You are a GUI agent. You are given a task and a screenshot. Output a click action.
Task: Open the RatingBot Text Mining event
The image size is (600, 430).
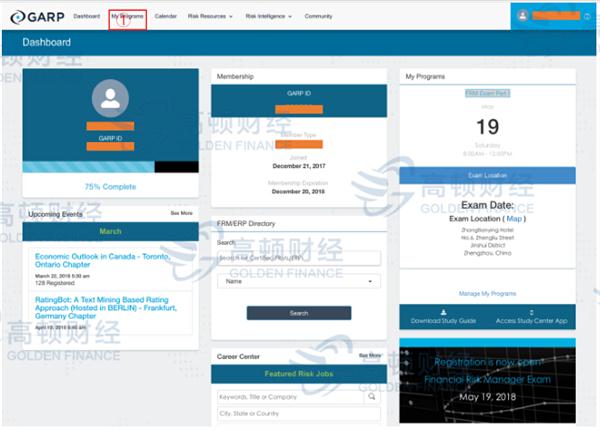tap(106, 308)
